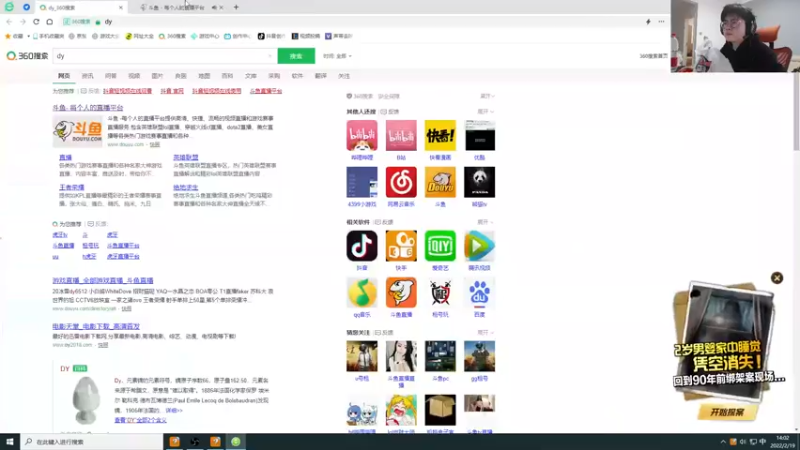Open the green iQIYI icon
Image resolution: width=800 pixels, height=450 pixels.
pyautogui.click(x=440, y=246)
